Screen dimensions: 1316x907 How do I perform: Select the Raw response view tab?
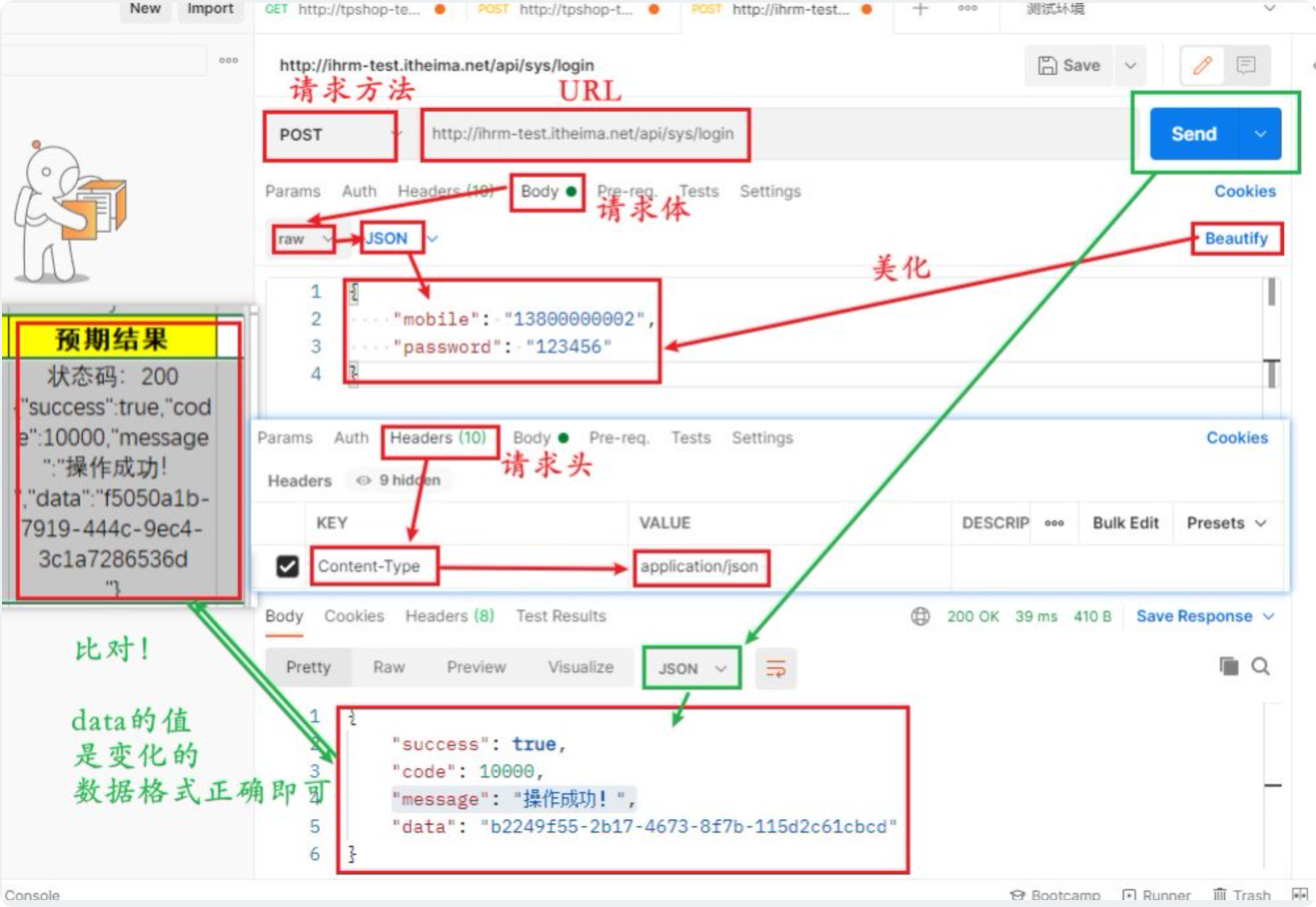click(x=389, y=667)
